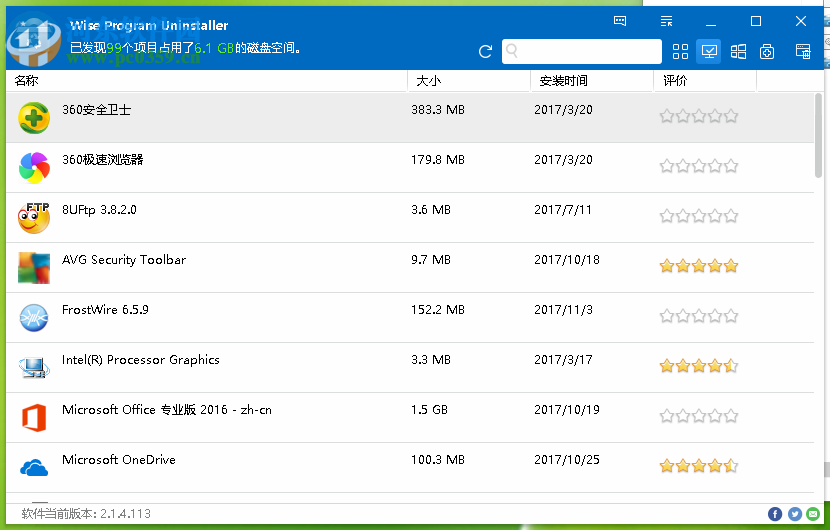Select 360极速浏览器 name text

(103, 159)
